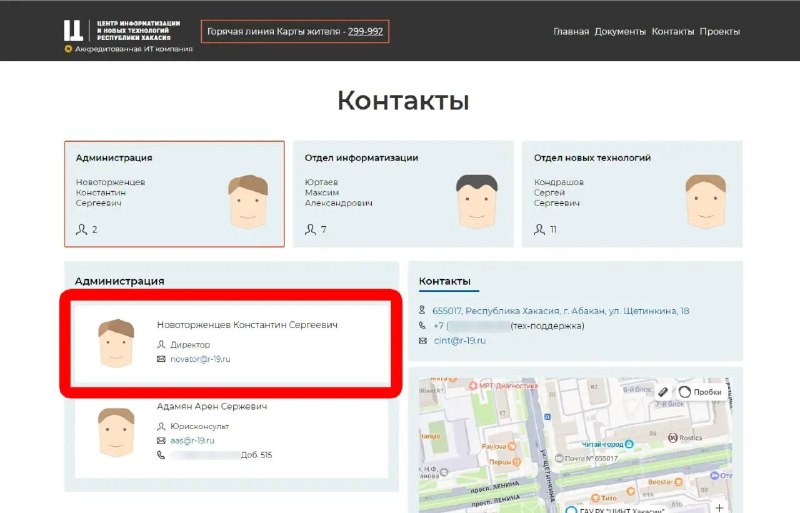The image size is (800, 513).
Task: Click Почта № 655017 marker on map
Action: [559, 458]
